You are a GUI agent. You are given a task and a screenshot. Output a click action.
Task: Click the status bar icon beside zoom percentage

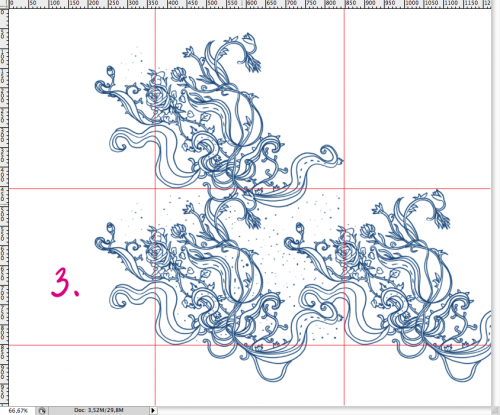coord(42,411)
